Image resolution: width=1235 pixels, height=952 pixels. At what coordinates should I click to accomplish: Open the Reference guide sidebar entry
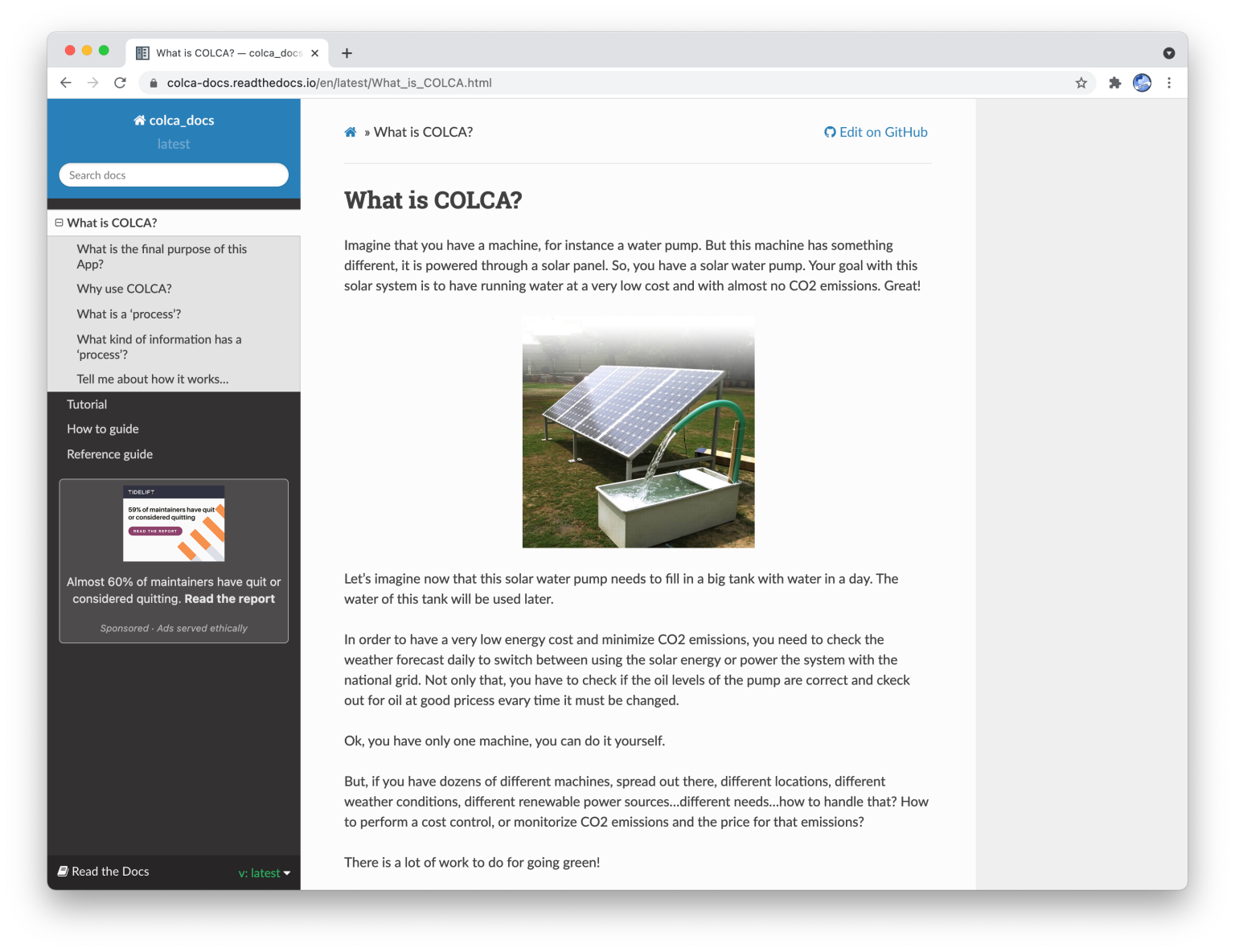[x=109, y=454]
